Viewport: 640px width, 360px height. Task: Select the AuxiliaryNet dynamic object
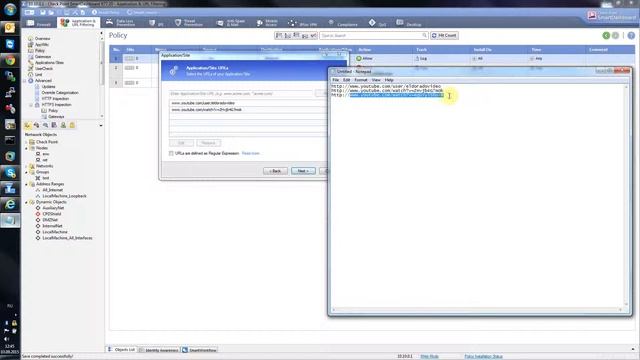[50, 208]
